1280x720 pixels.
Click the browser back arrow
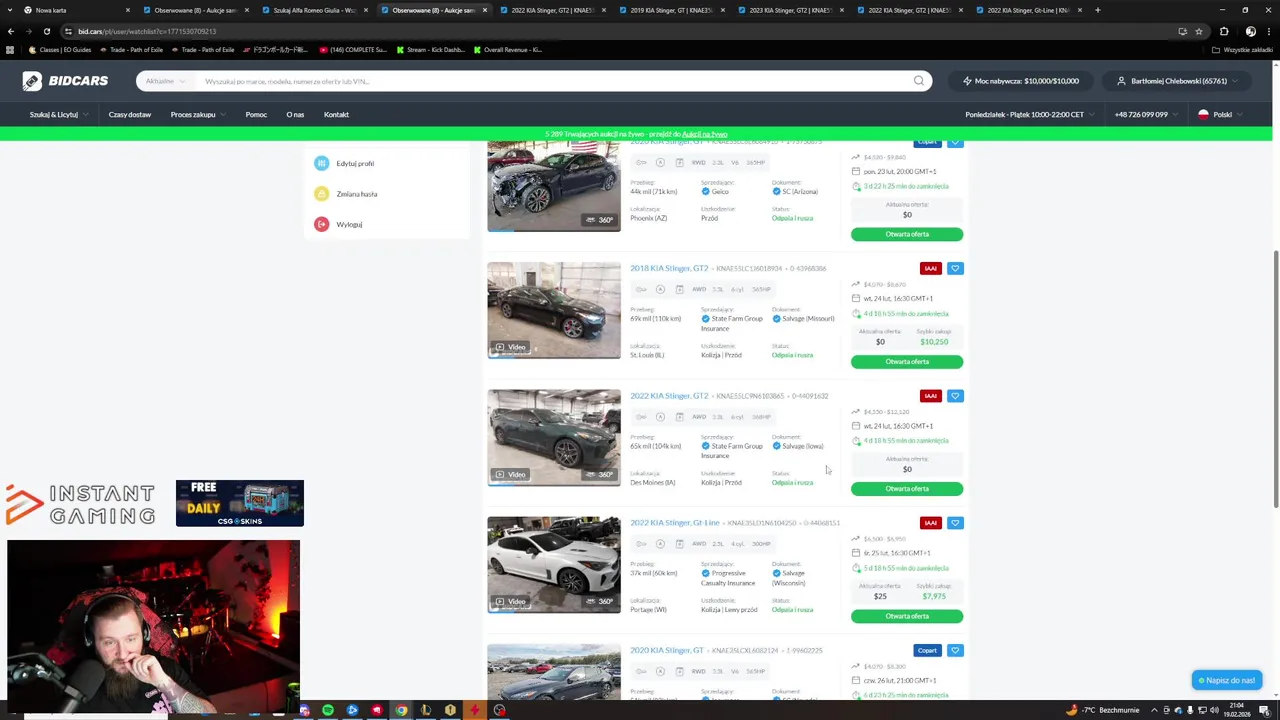point(11,31)
